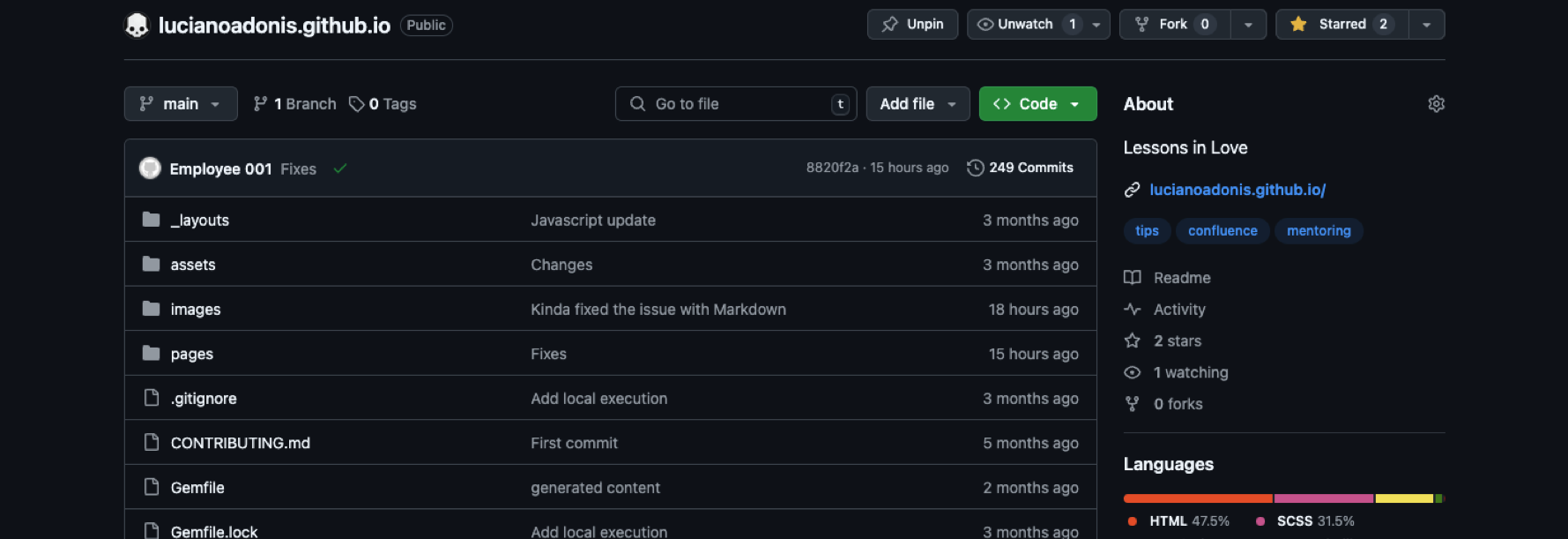The height and width of the screenshot is (539, 1568).
Task: Click the pink SCSS segment of language bar
Action: (1324, 498)
